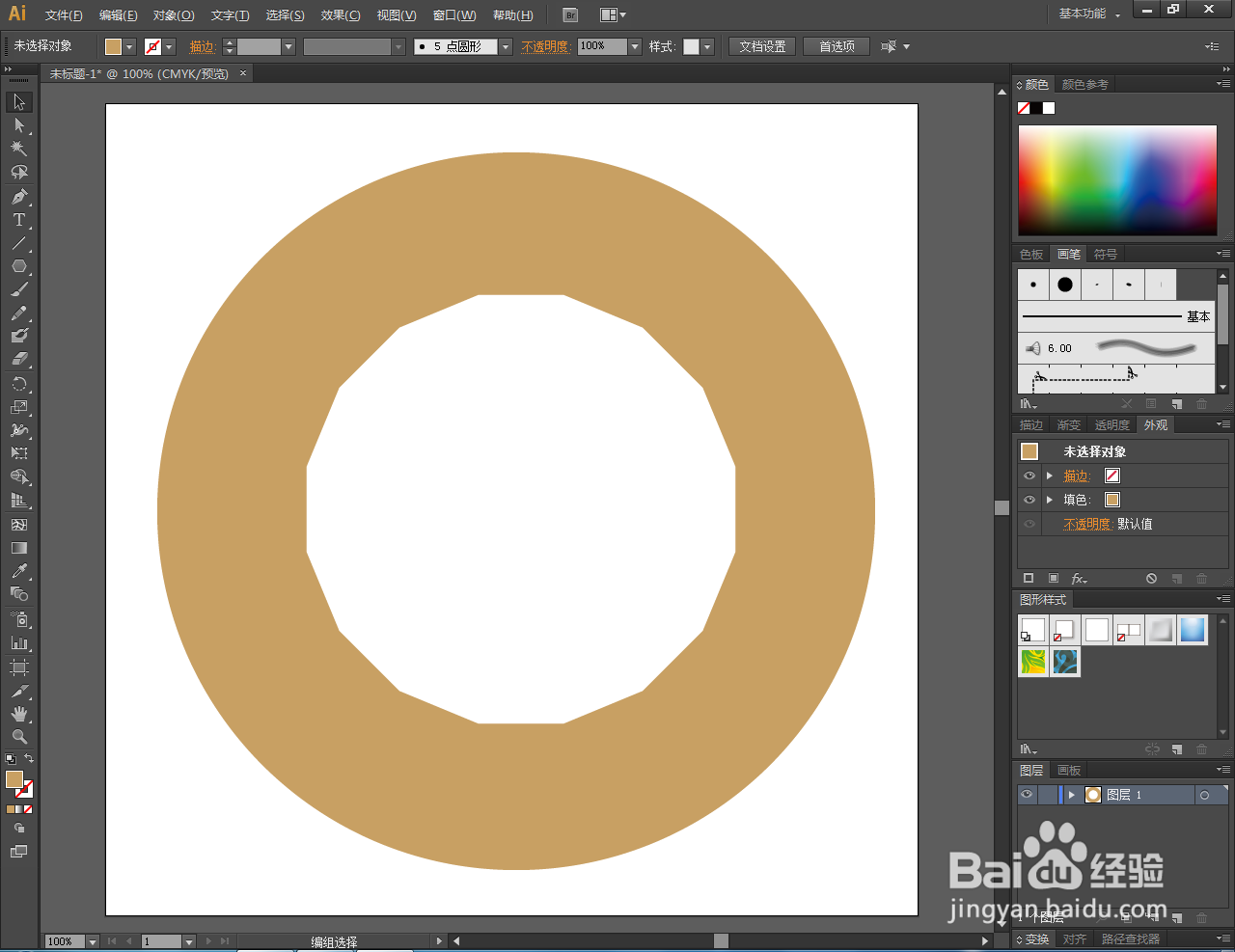The height and width of the screenshot is (952, 1235).
Task: Open the 窗口(W) menu
Action: click(x=454, y=15)
